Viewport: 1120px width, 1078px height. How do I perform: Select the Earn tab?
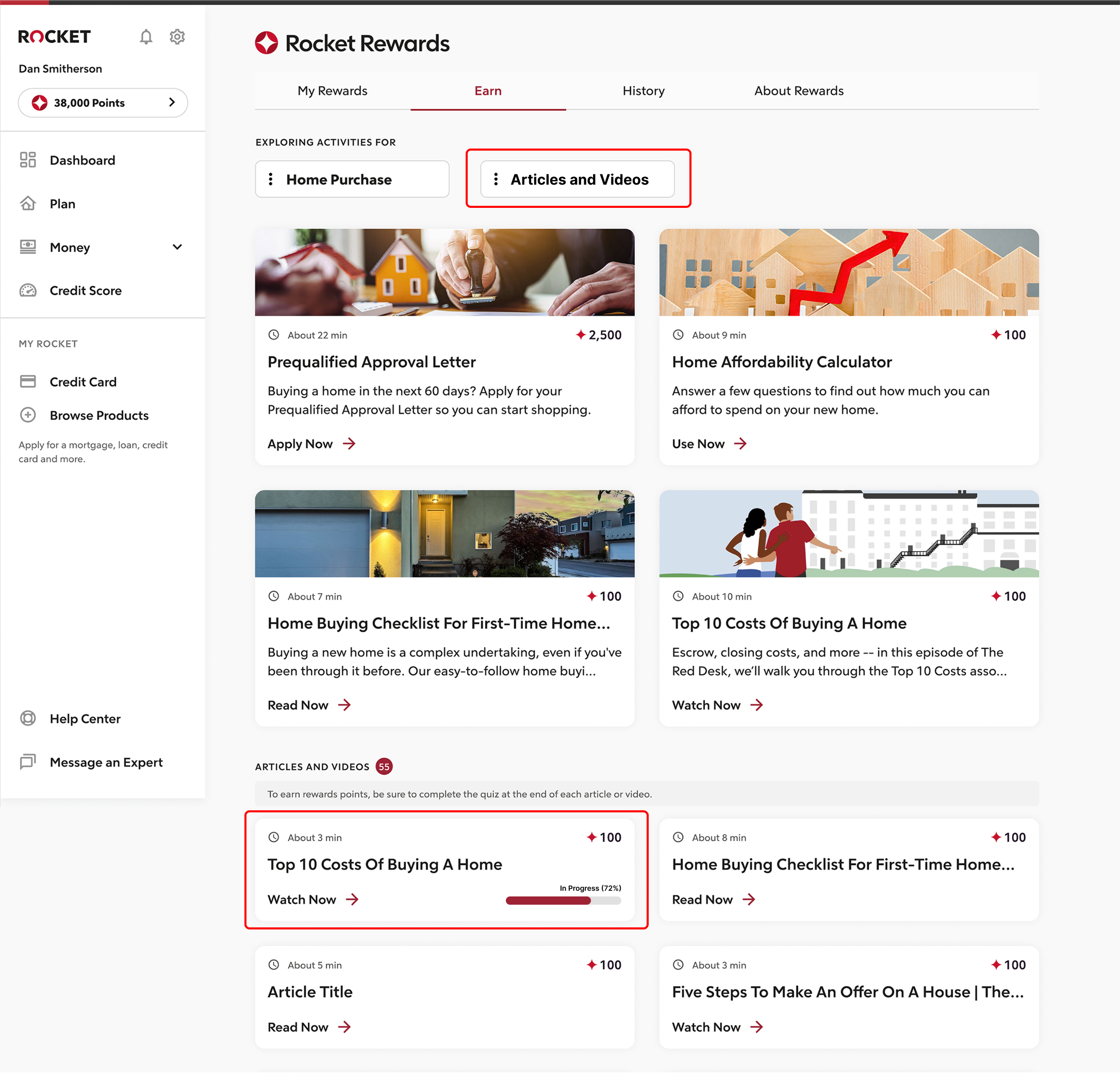point(488,90)
